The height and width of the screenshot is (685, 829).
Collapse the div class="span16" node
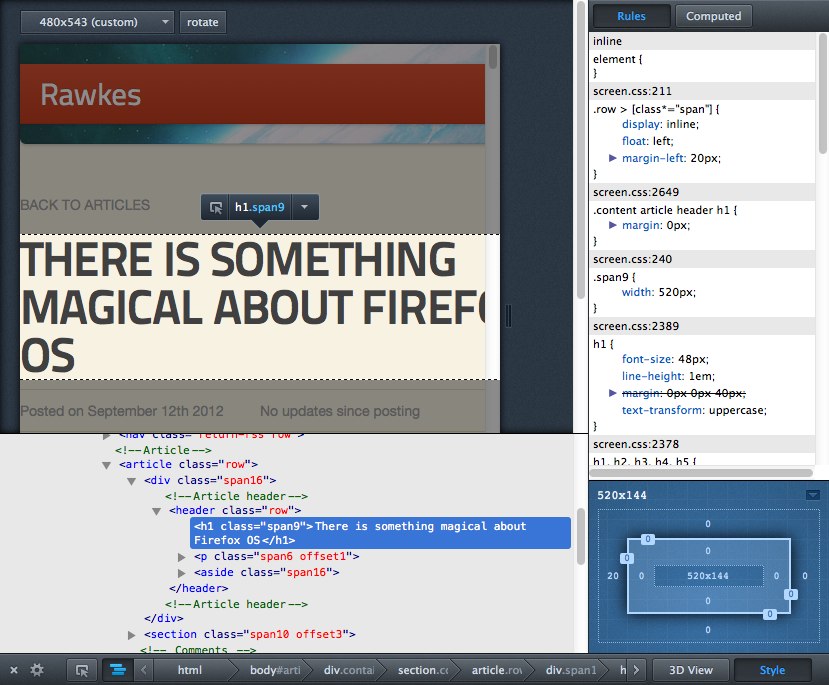click(x=131, y=481)
